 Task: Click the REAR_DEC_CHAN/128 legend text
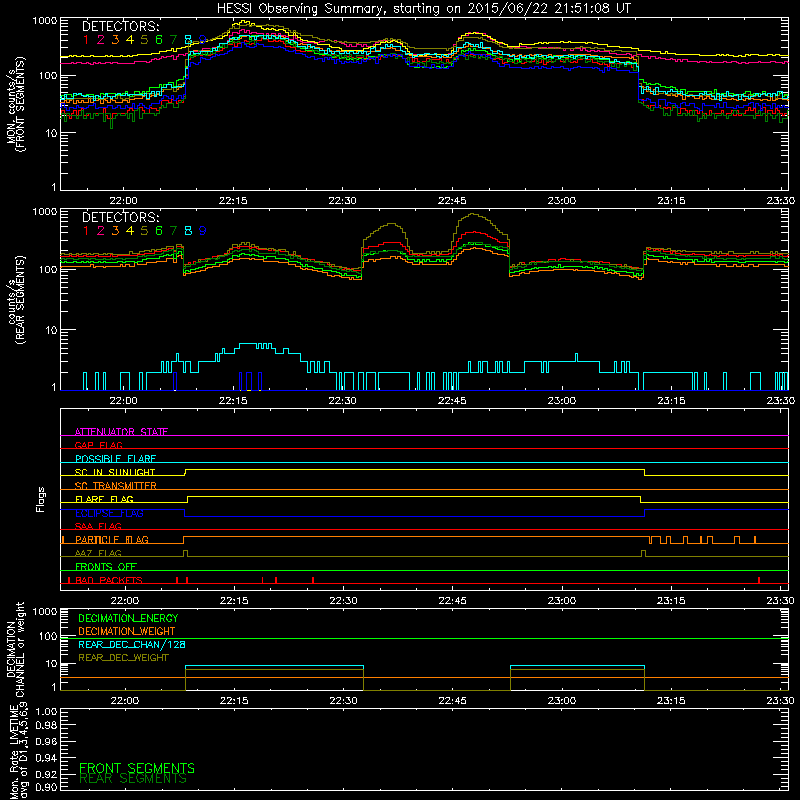pyautogui.click(x=132, y=644)
